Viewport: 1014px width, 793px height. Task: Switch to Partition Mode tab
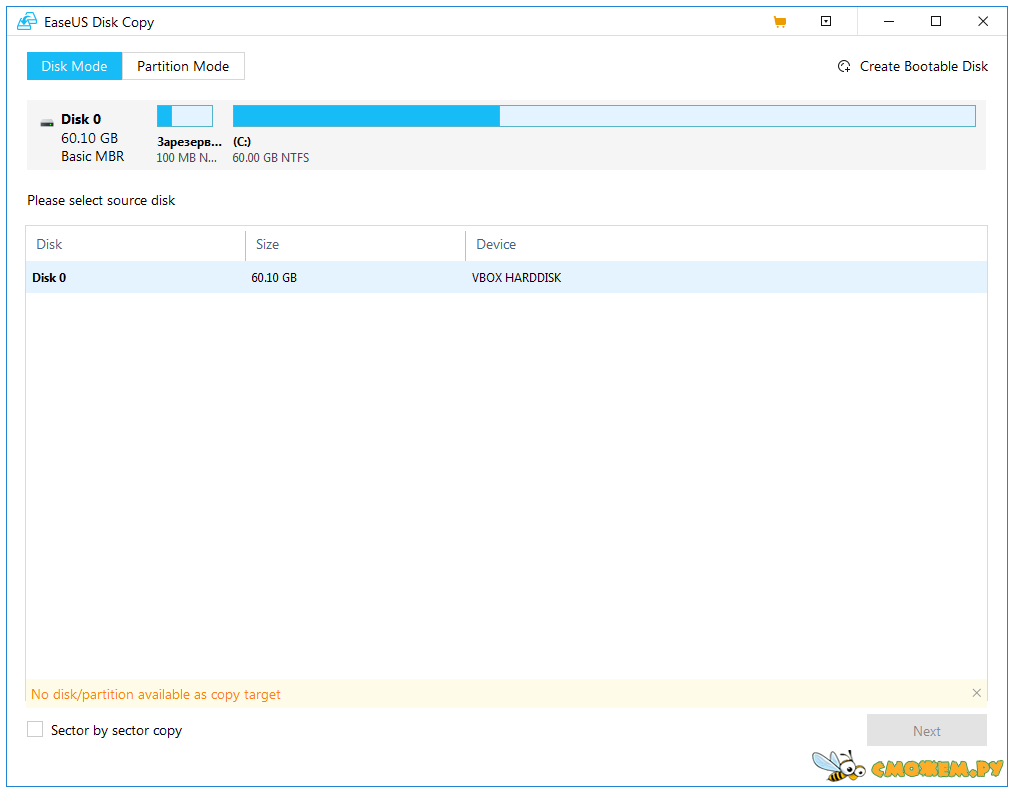click(x=183, y=66)
